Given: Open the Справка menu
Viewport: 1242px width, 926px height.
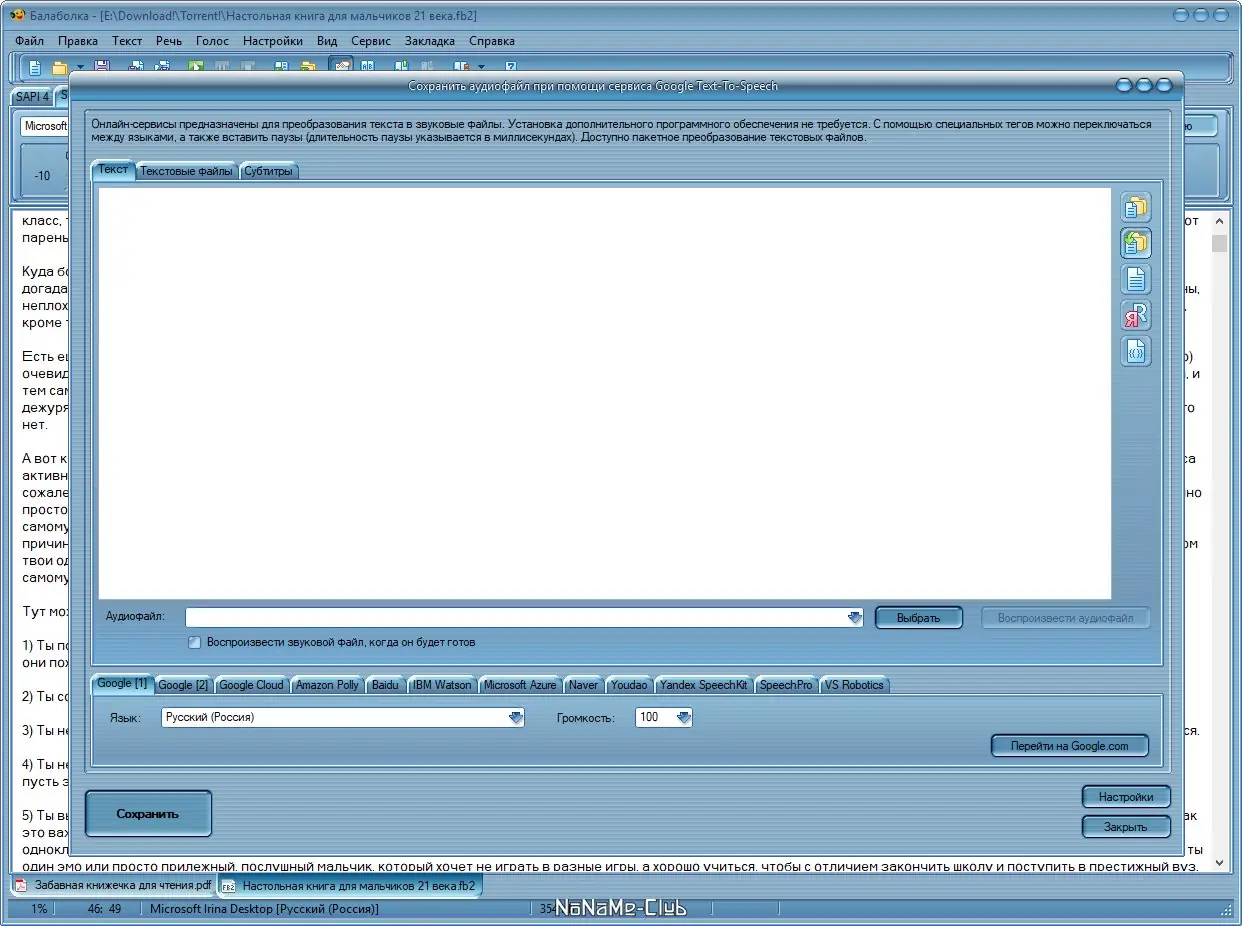Looking at the screenshot, I should coord(492,41).
